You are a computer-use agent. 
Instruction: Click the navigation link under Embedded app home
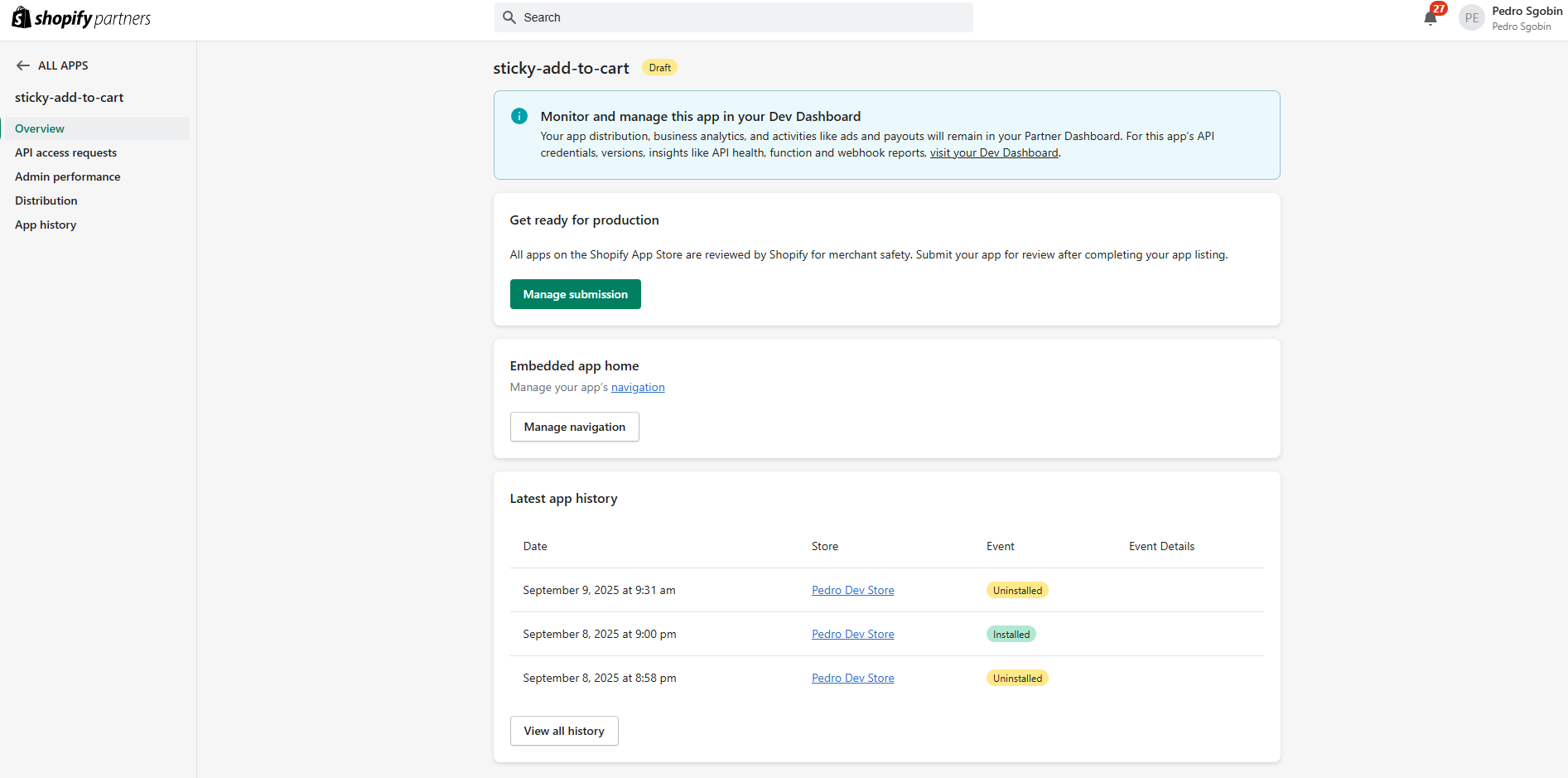(638, 387)
